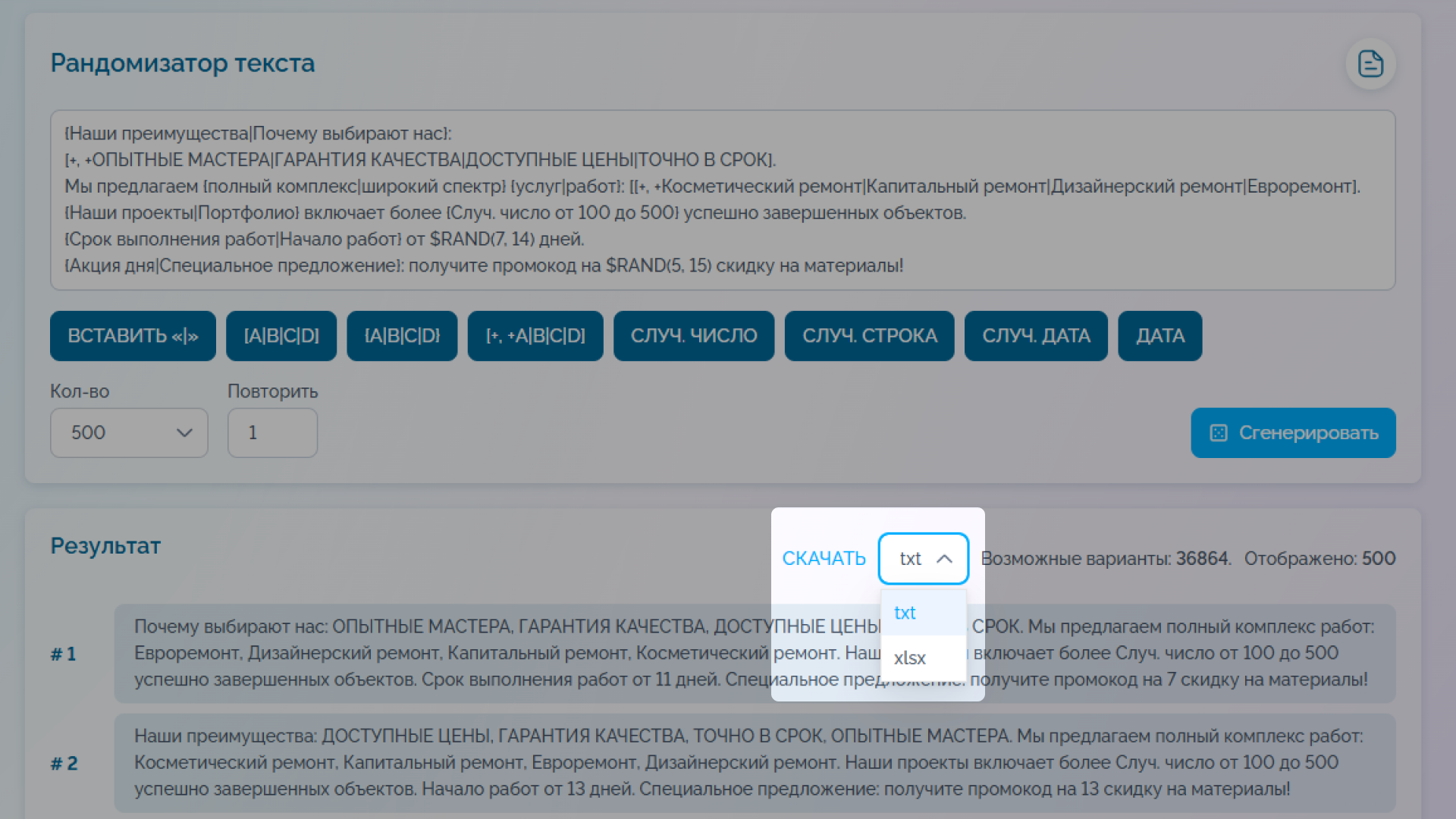The width and height of the screenshot is (1456, 819).
Task: Click the СКАЧАТЬ download link
Action: click(x=824, y=559)
